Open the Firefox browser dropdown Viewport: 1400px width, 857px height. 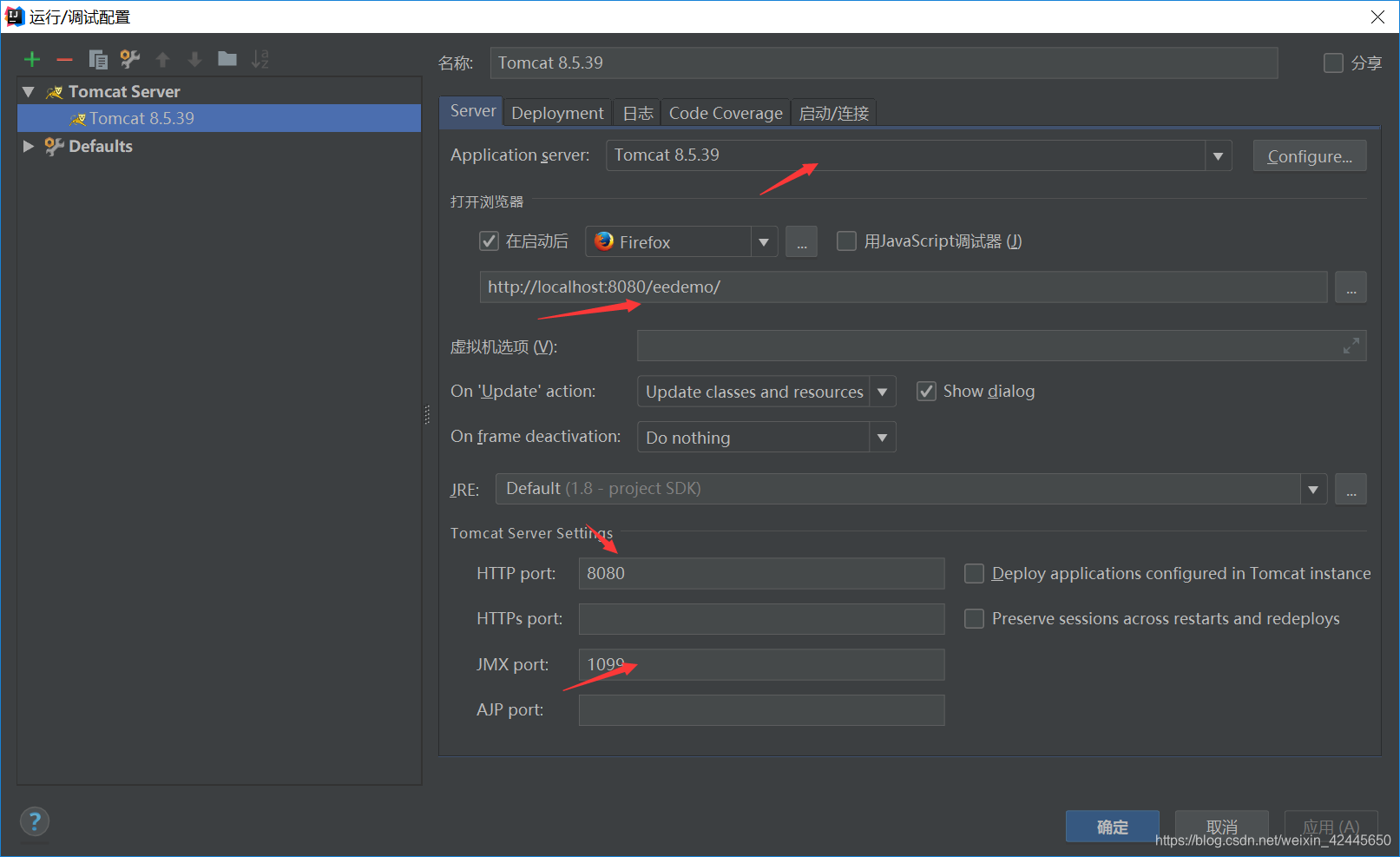point(764,242)
